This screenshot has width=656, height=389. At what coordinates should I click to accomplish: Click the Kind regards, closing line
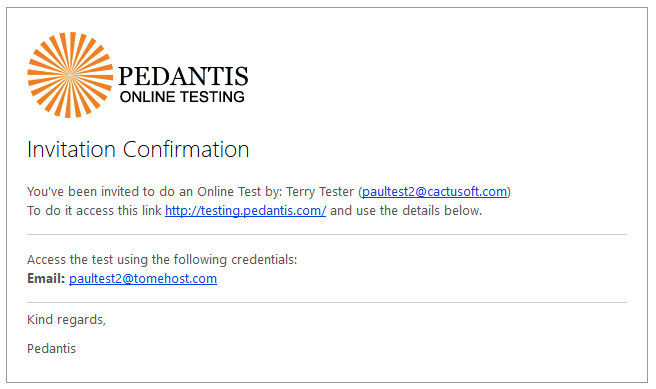tap(67, 320)
